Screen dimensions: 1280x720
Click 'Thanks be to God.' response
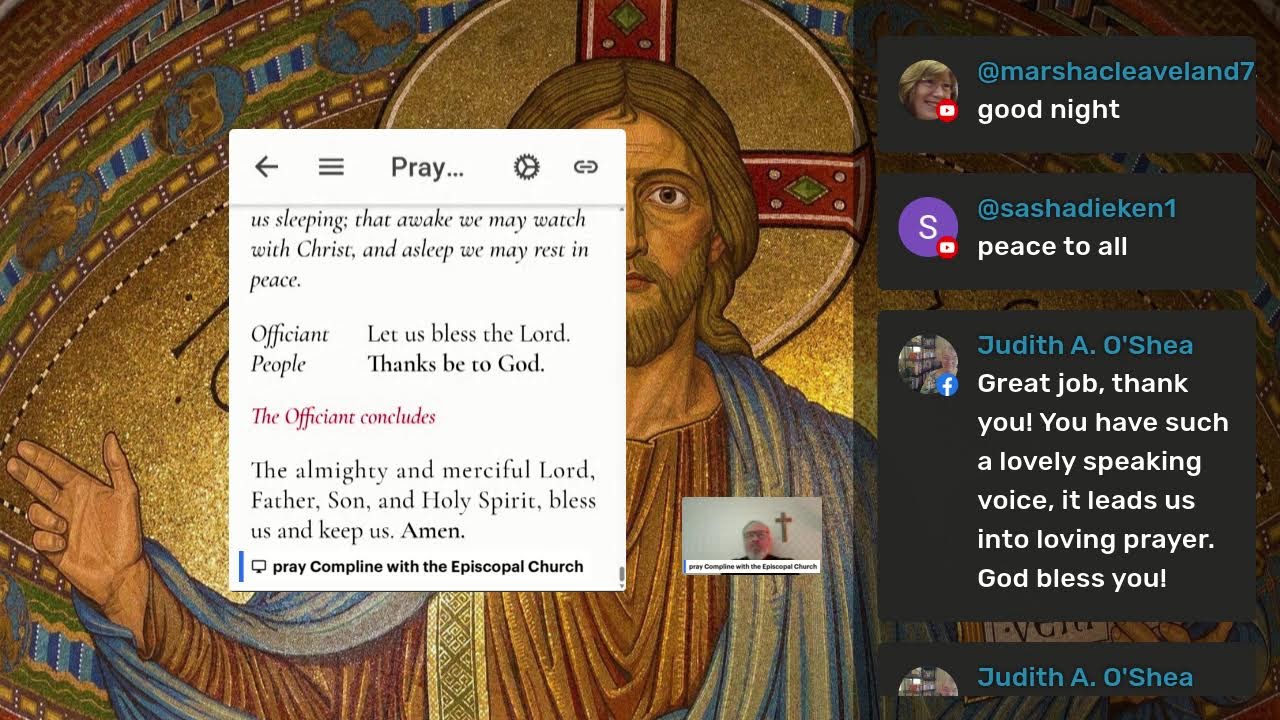455,364
